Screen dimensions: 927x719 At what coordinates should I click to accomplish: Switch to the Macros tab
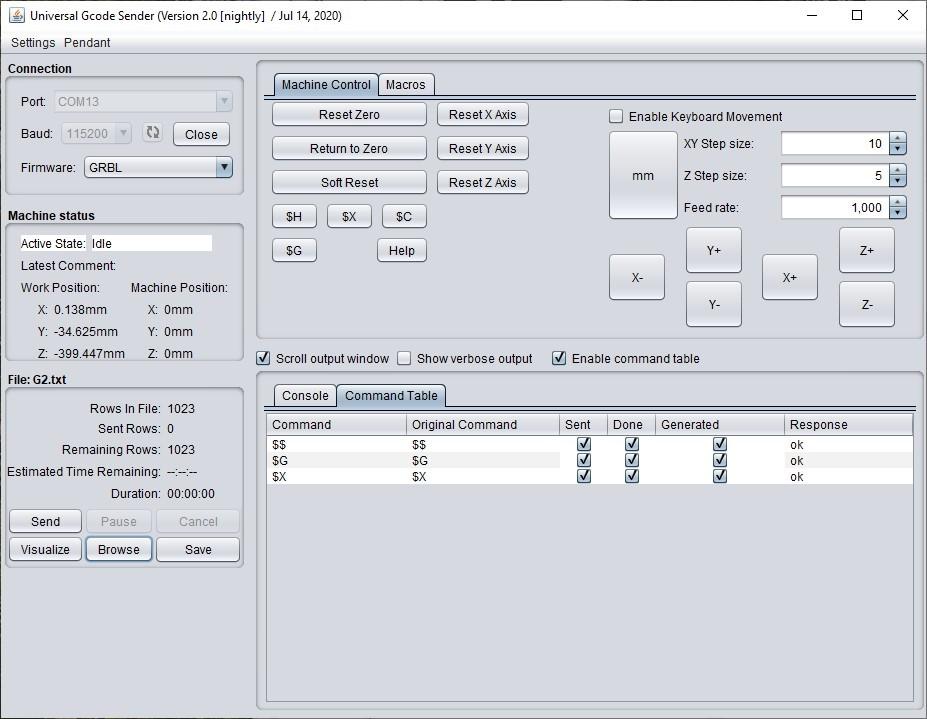point(406,85)
